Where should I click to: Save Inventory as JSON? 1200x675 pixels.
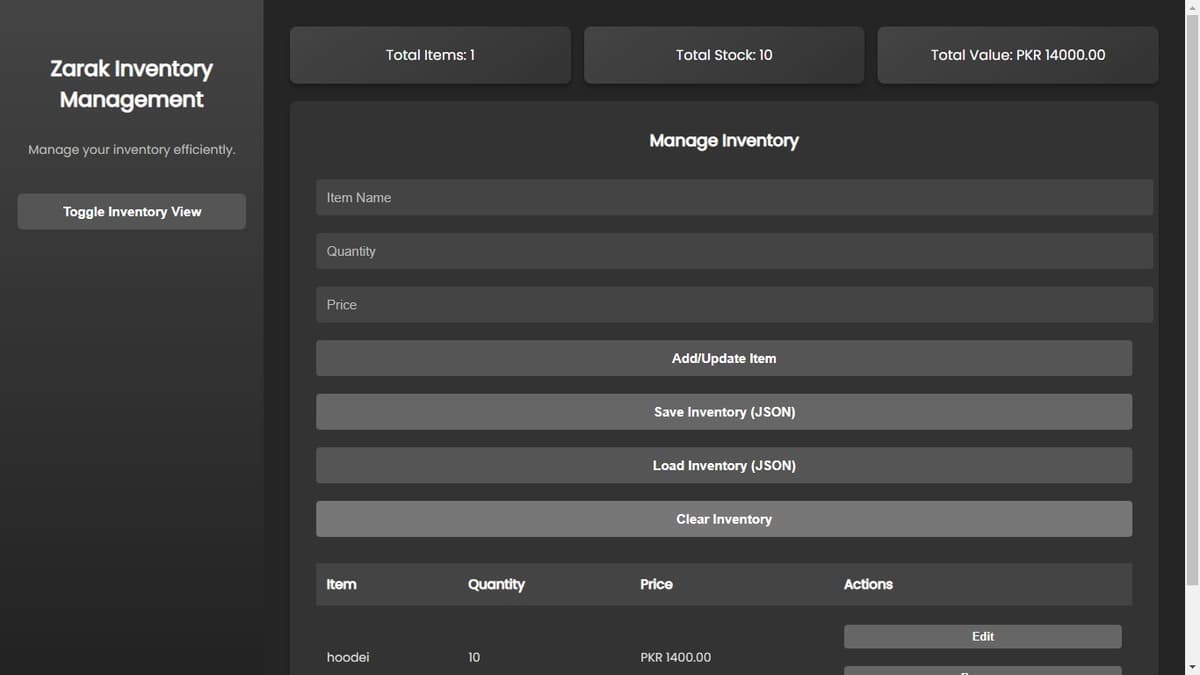click(x=724, y=412)
